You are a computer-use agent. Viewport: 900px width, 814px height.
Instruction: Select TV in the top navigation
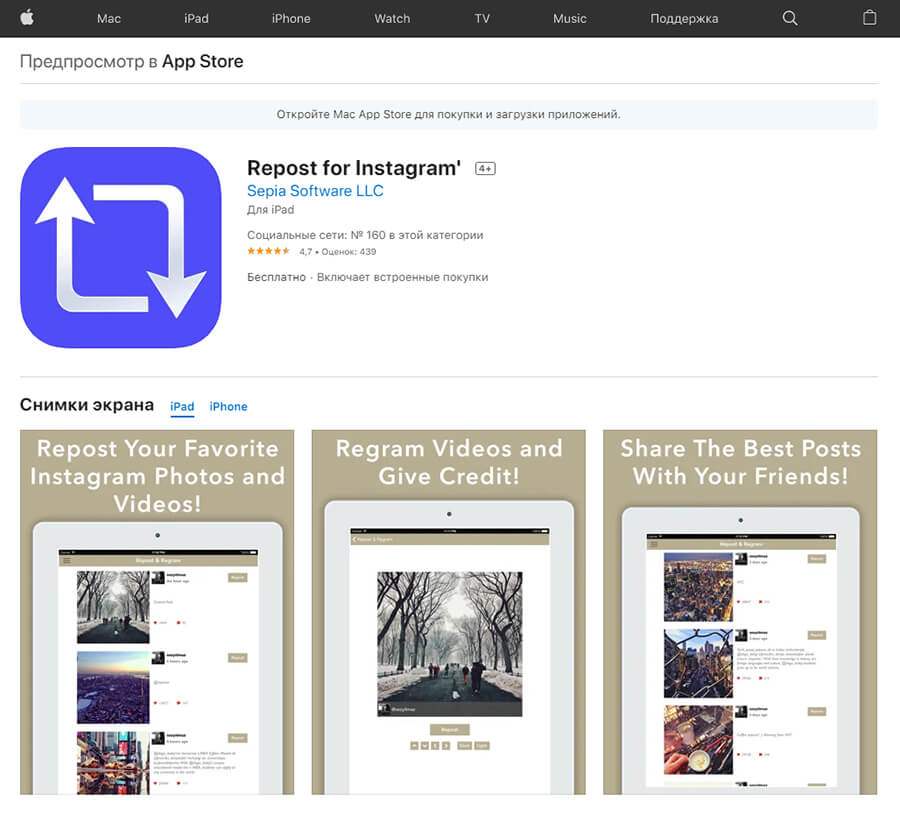pyautogui.click(x=482, y=18)
